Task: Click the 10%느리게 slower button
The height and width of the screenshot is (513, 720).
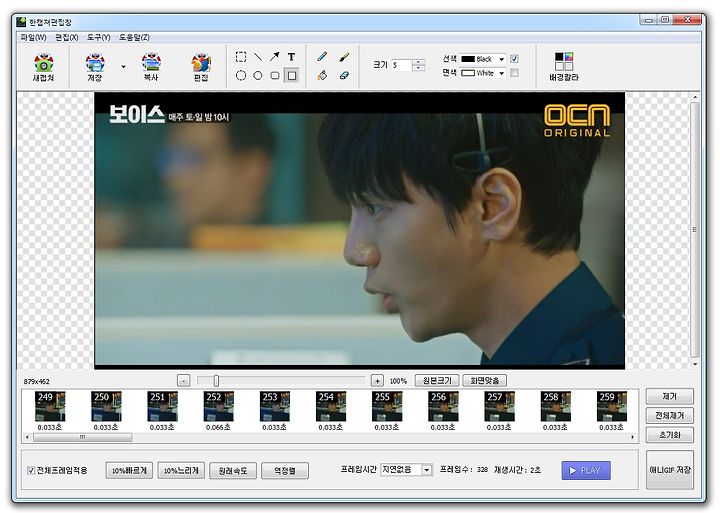Action: click(181, 471)
